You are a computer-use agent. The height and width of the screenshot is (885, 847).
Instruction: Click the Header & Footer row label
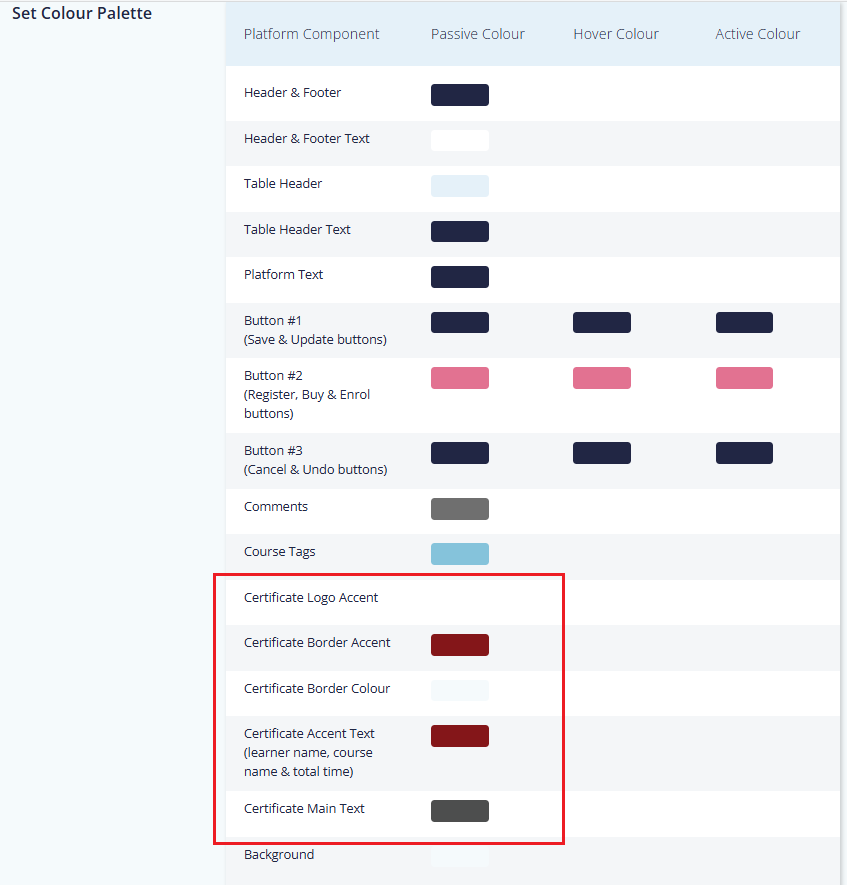(292, 93)
